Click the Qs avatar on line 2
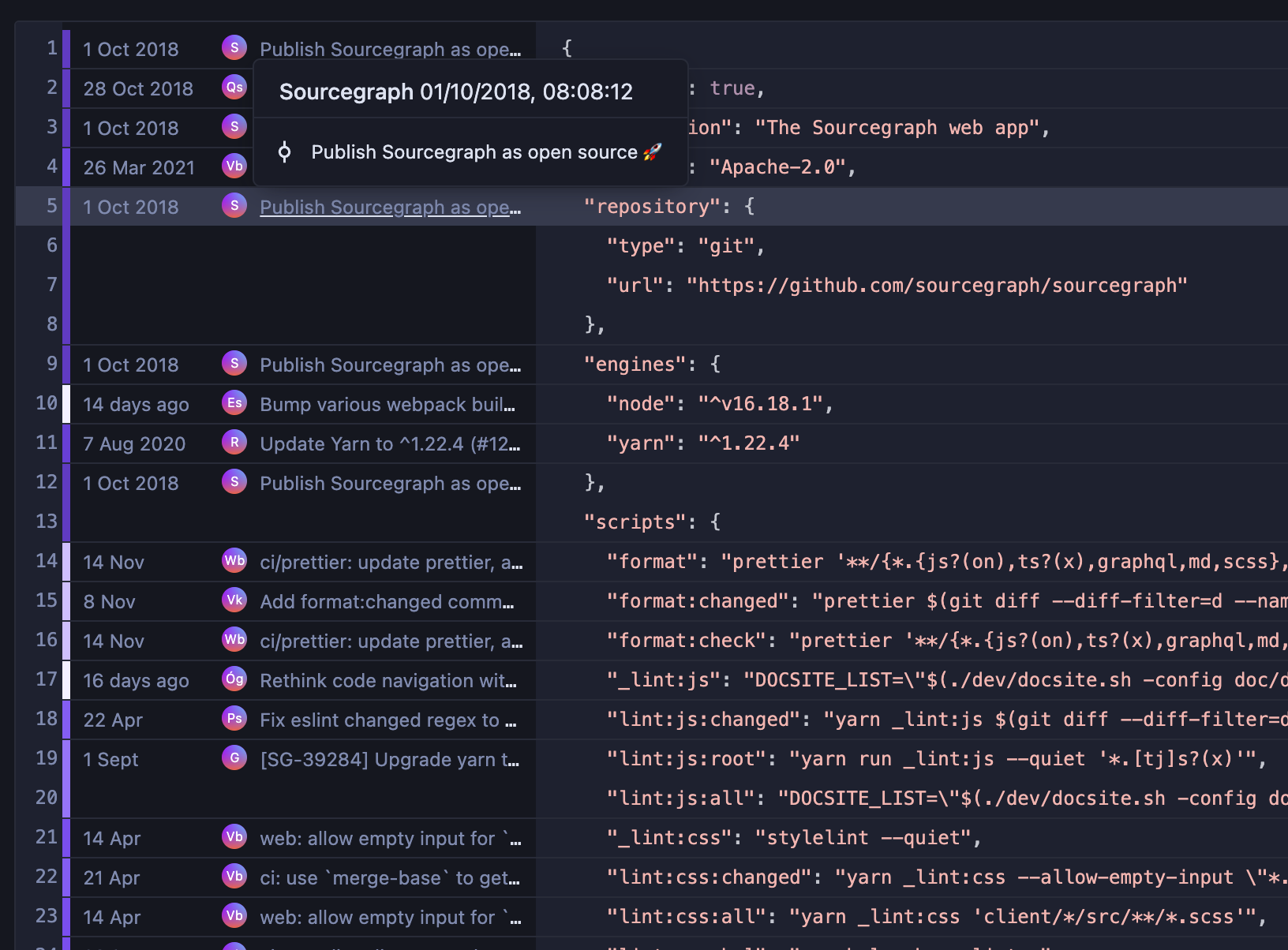The height and width of the screenshot is (950, 1288). tap(234, 87)
